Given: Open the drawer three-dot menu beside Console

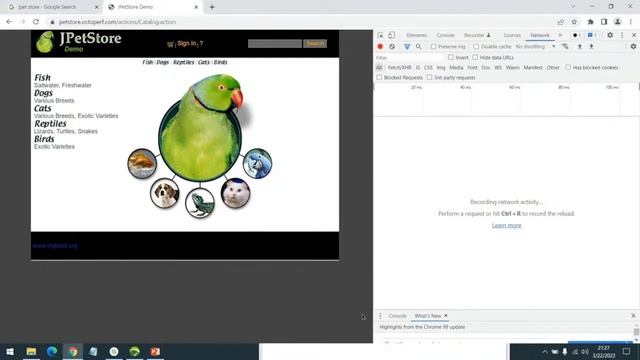Looking at the screenshot, I should click(x=380, y=316).
